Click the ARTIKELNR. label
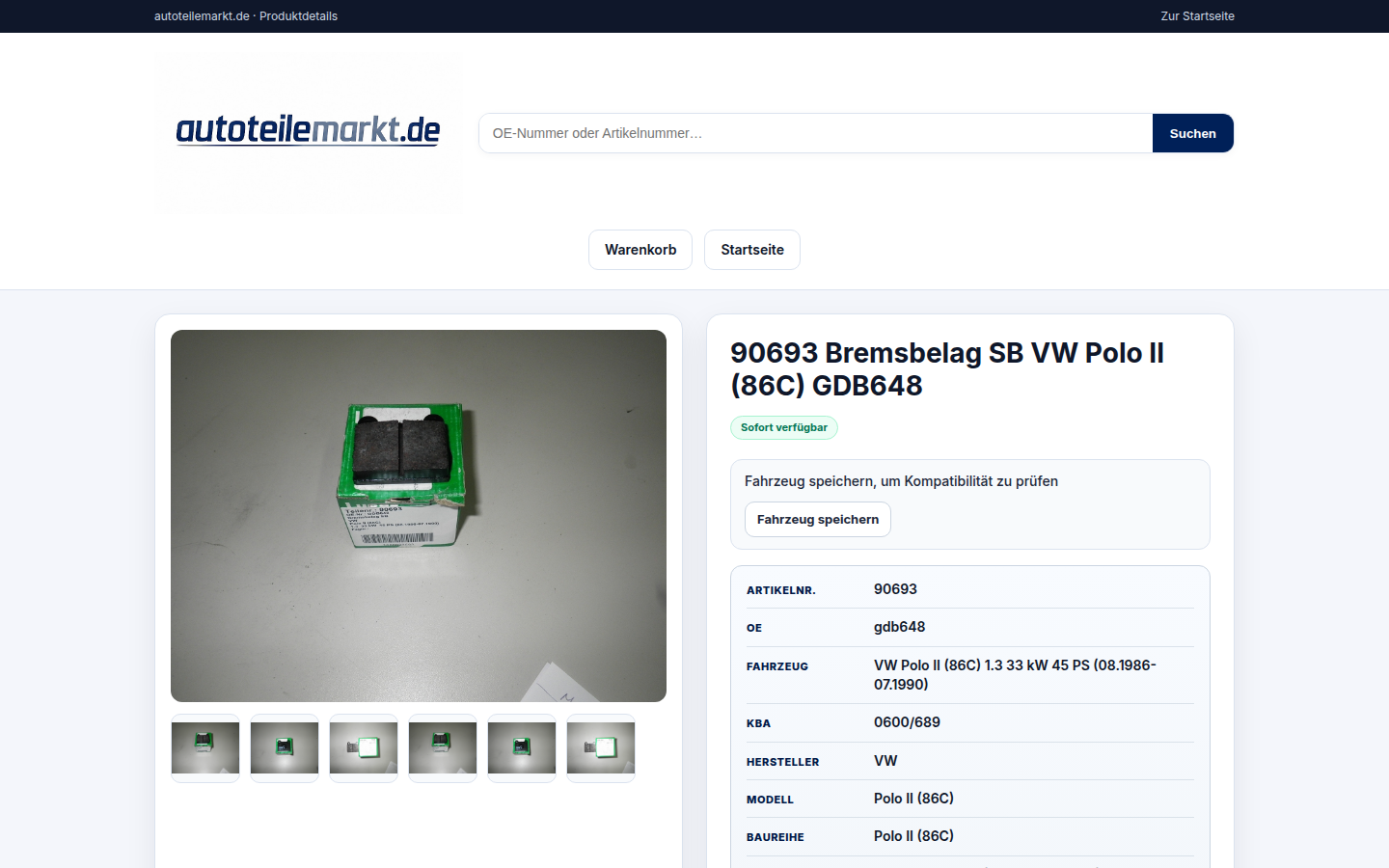The width and height of the screenshot is (1389, 868). [x=781, y=590]
